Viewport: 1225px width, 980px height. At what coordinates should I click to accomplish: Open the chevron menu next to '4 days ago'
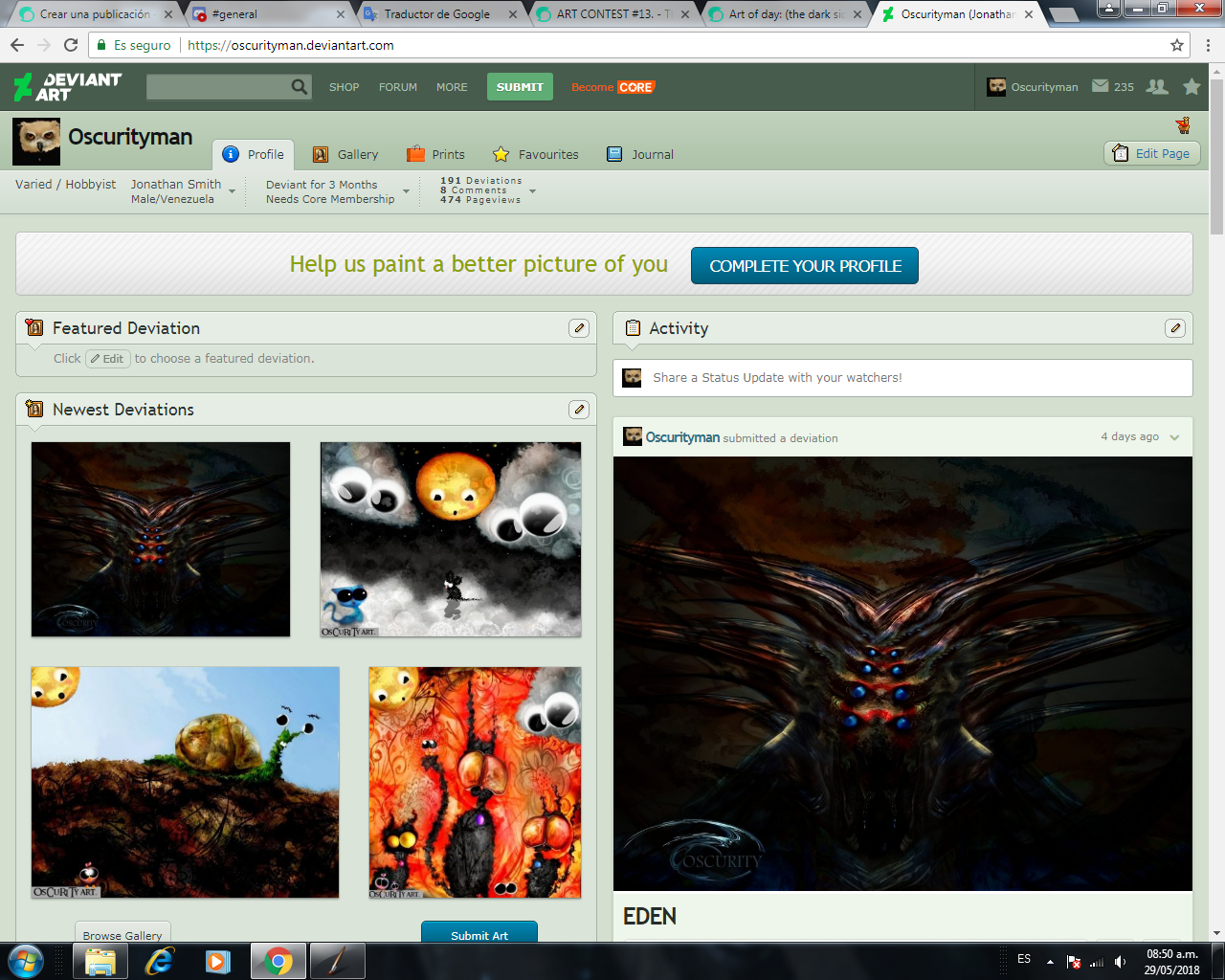[1174, 437]
